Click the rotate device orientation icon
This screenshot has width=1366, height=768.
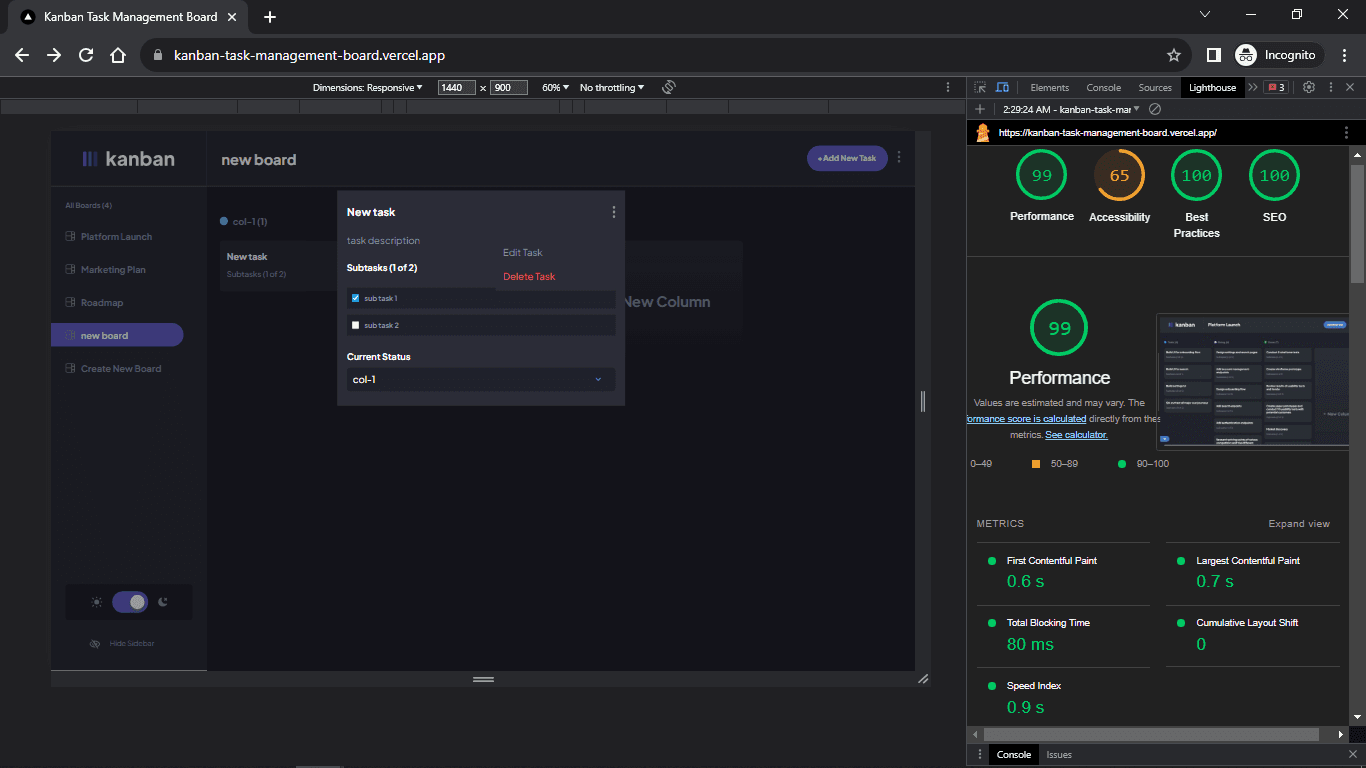[x=669, y=88]
